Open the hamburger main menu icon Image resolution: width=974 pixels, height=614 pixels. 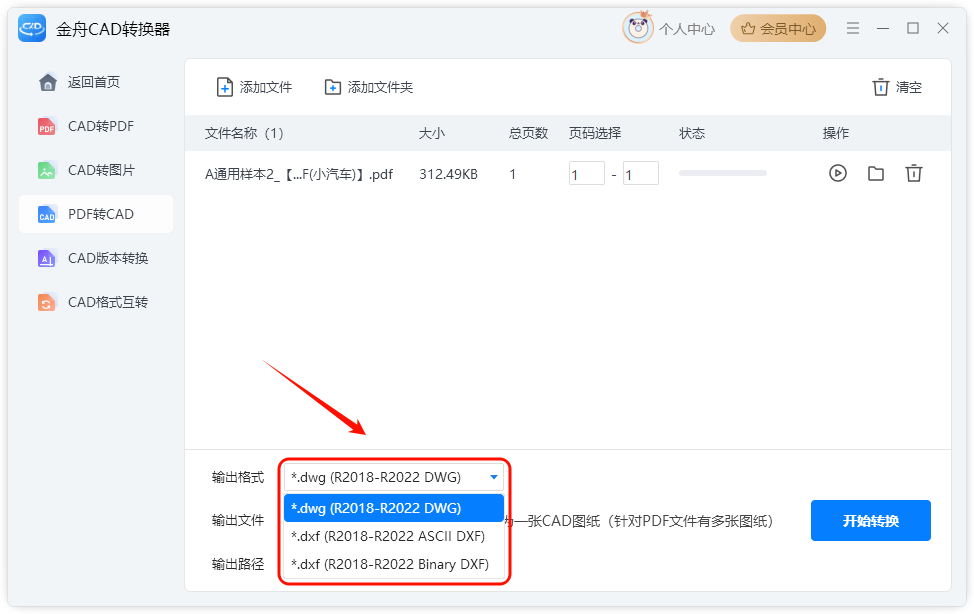tap(853, 28)
